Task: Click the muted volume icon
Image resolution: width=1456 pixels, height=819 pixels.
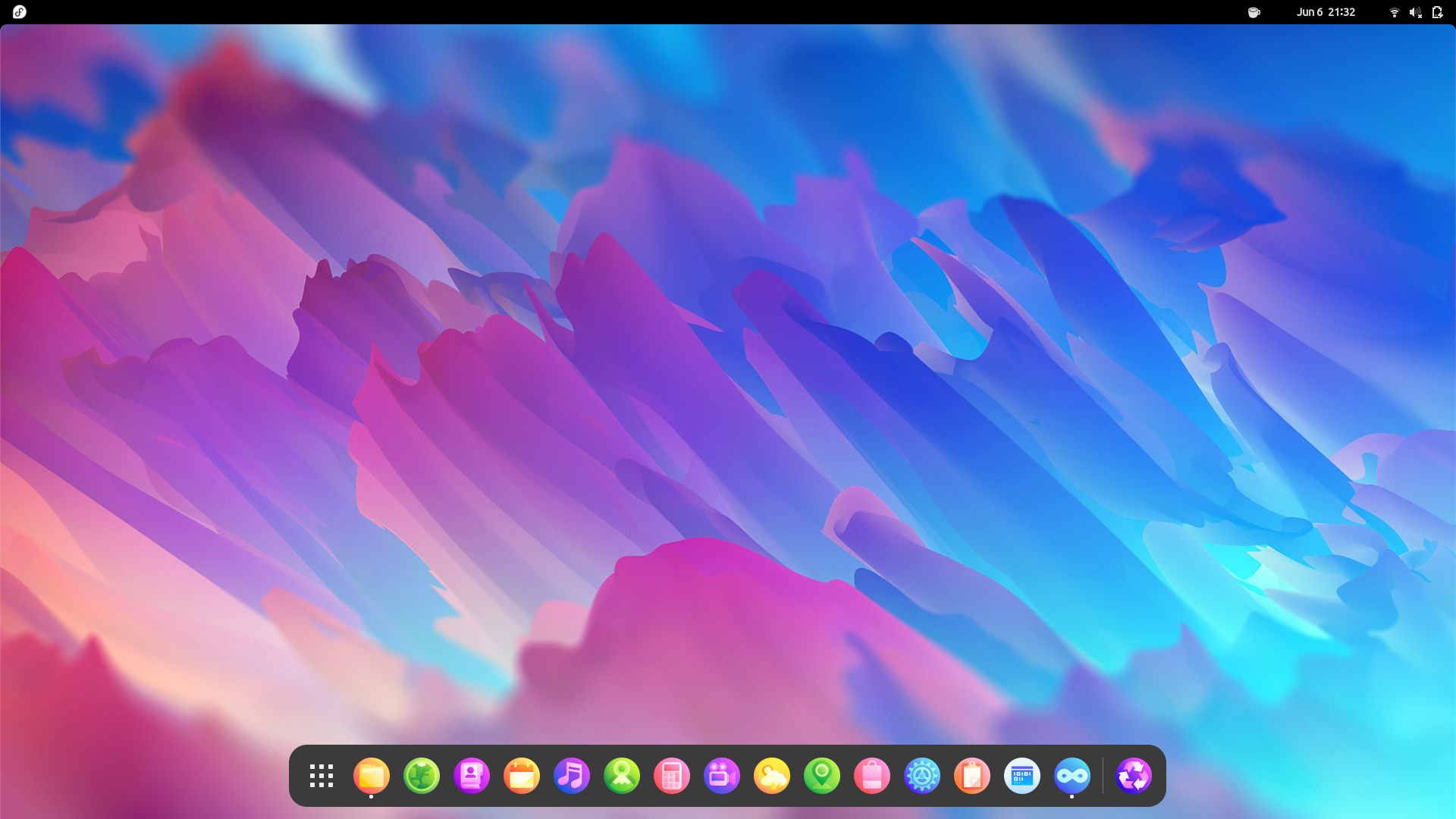Action: pyautogui.click(x=1415, y=12)
